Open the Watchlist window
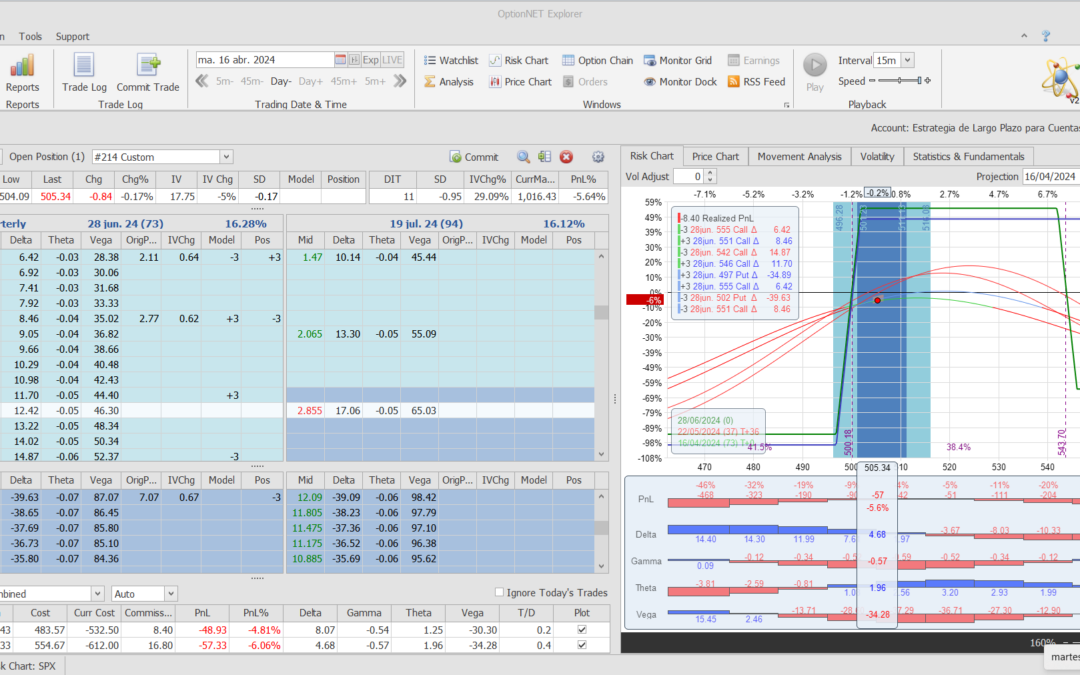The height and width of the screenshot is (675, 1080). pos(451,60)
